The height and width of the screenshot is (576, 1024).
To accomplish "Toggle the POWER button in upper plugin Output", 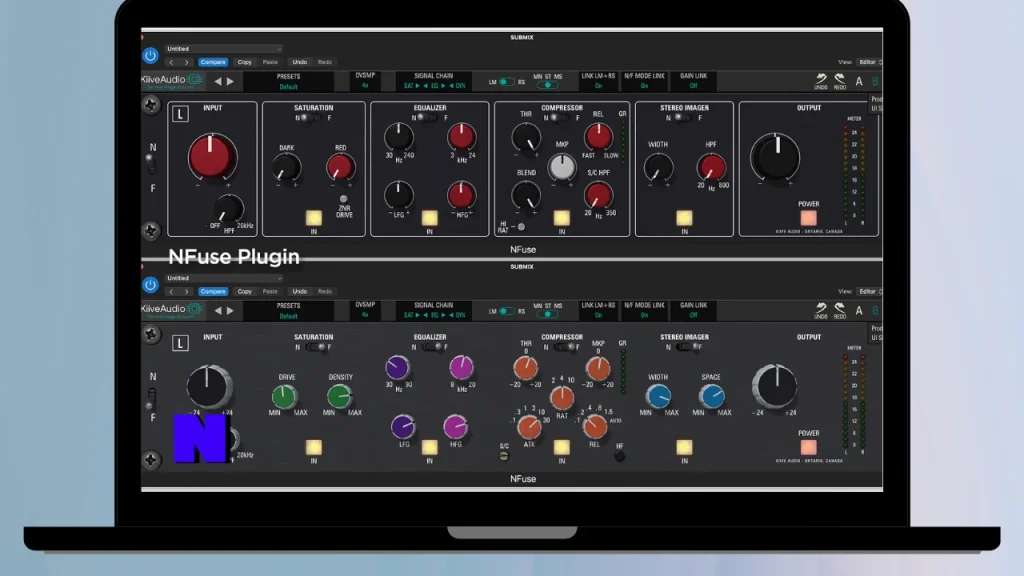I will 808,217.
